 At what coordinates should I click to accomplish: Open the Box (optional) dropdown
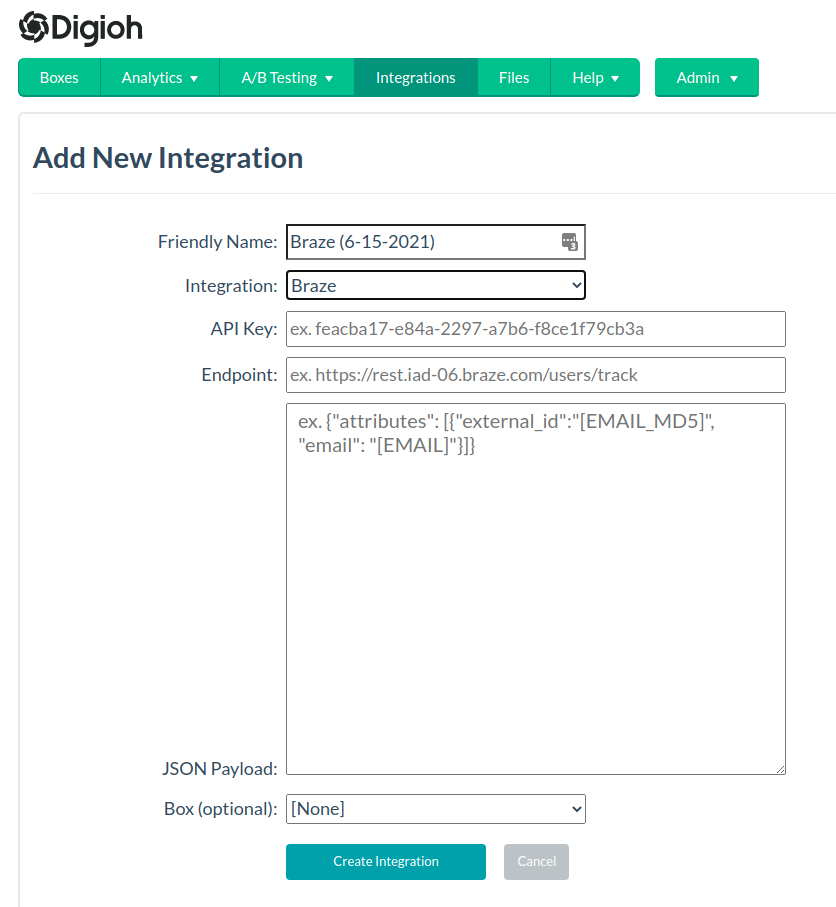pos(436,809)
